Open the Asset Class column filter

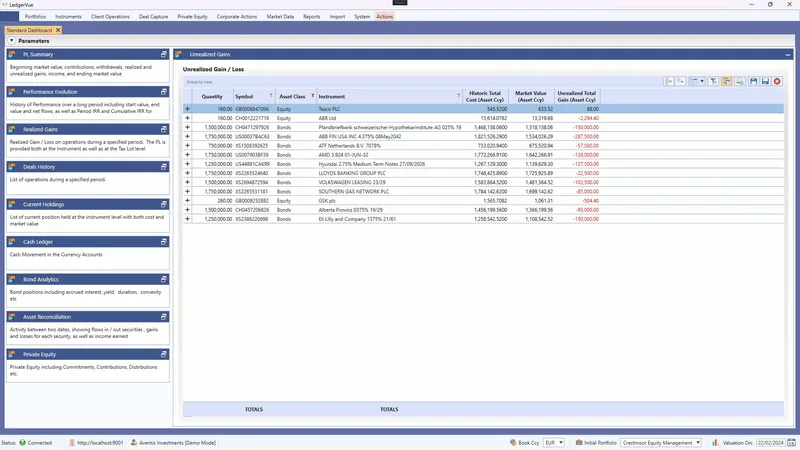[x=313, y=95]
